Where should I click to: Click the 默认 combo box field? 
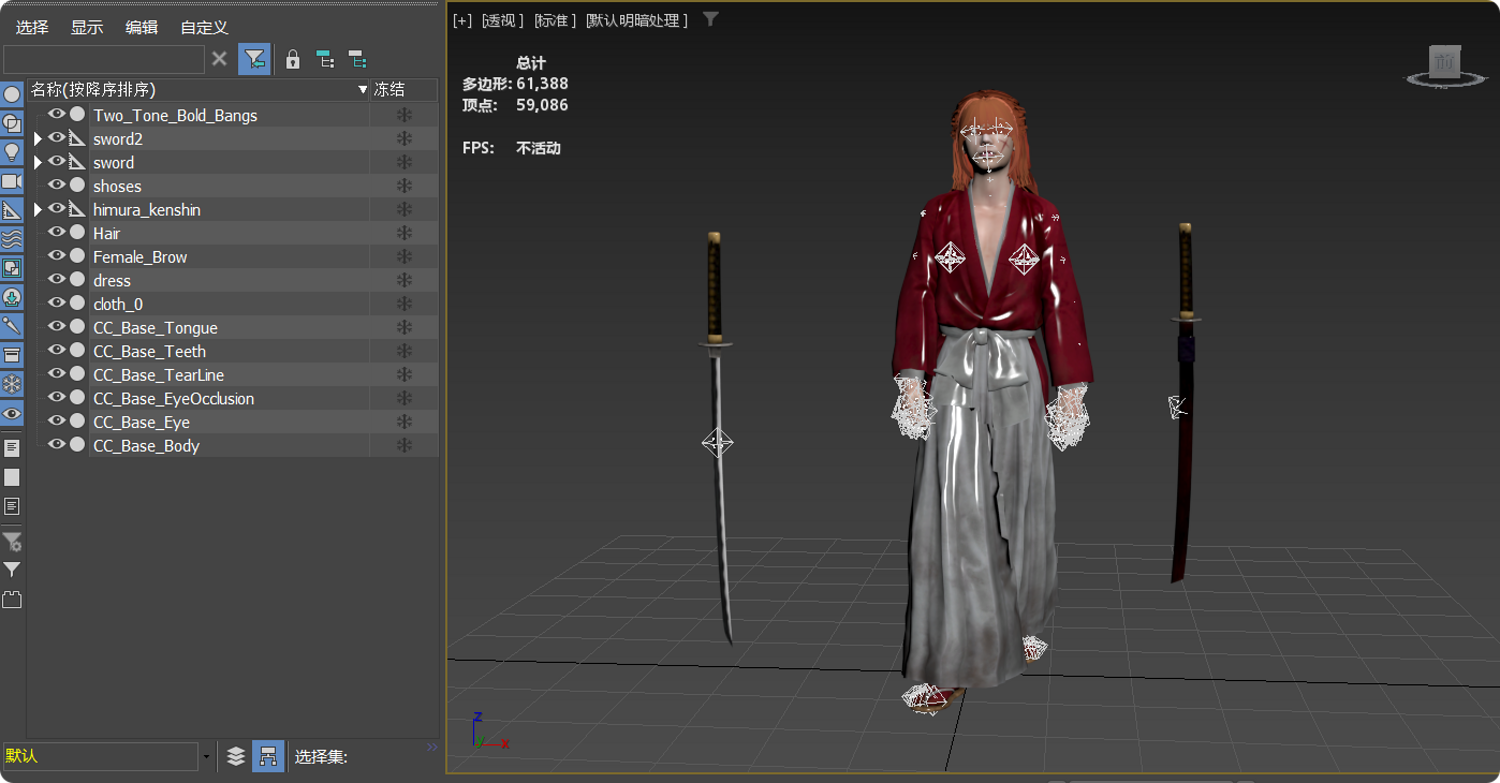pyautogui.click(x=100, y=757)
